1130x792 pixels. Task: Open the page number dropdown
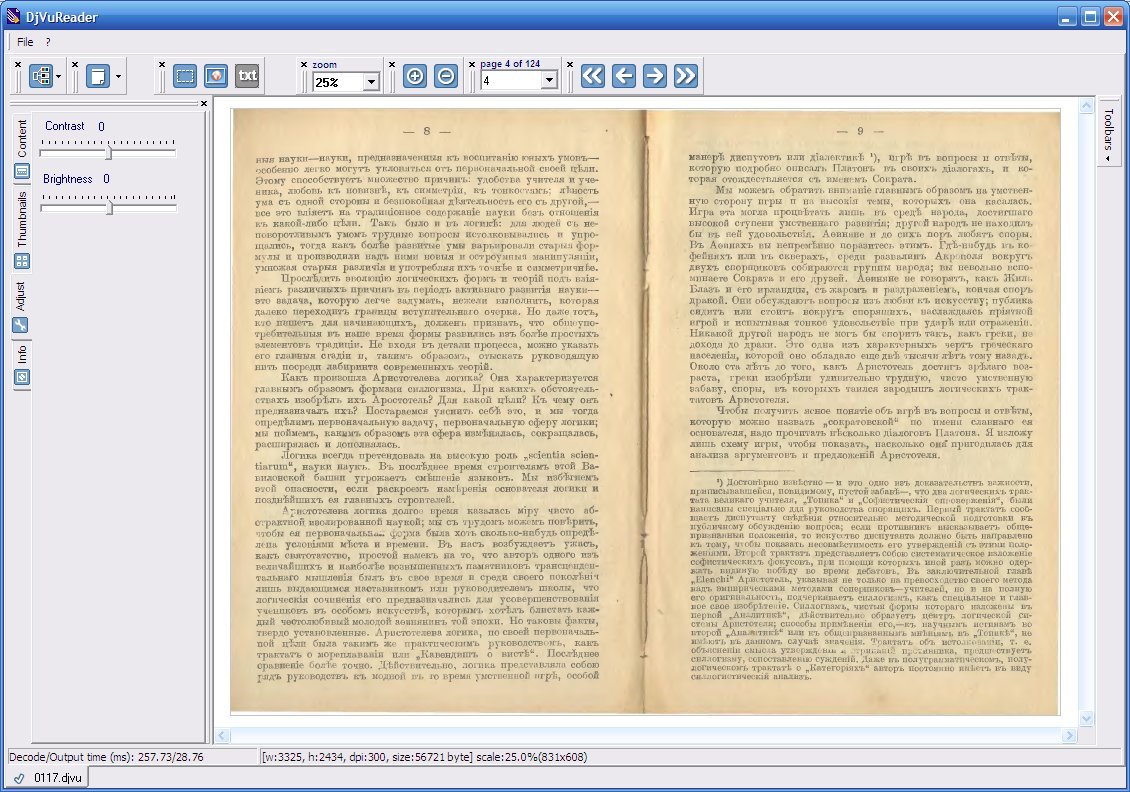[549, 81]
